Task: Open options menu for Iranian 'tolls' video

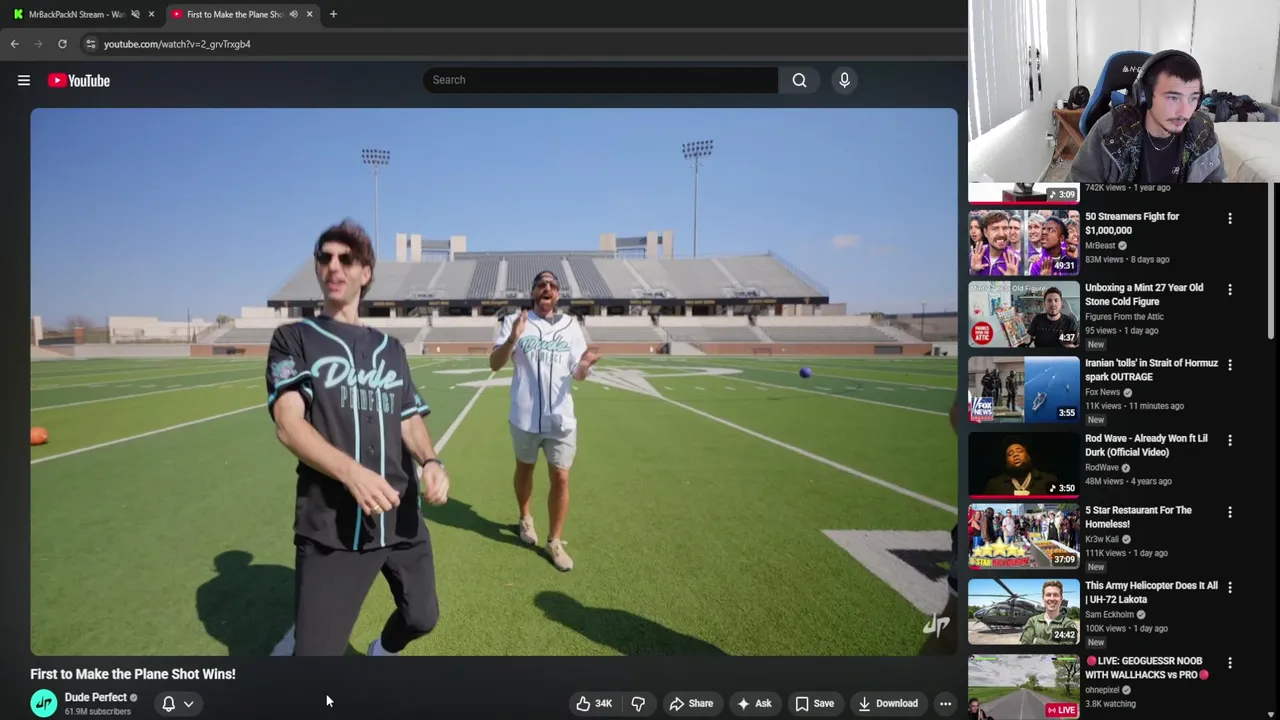Action: click(1230, 365)
